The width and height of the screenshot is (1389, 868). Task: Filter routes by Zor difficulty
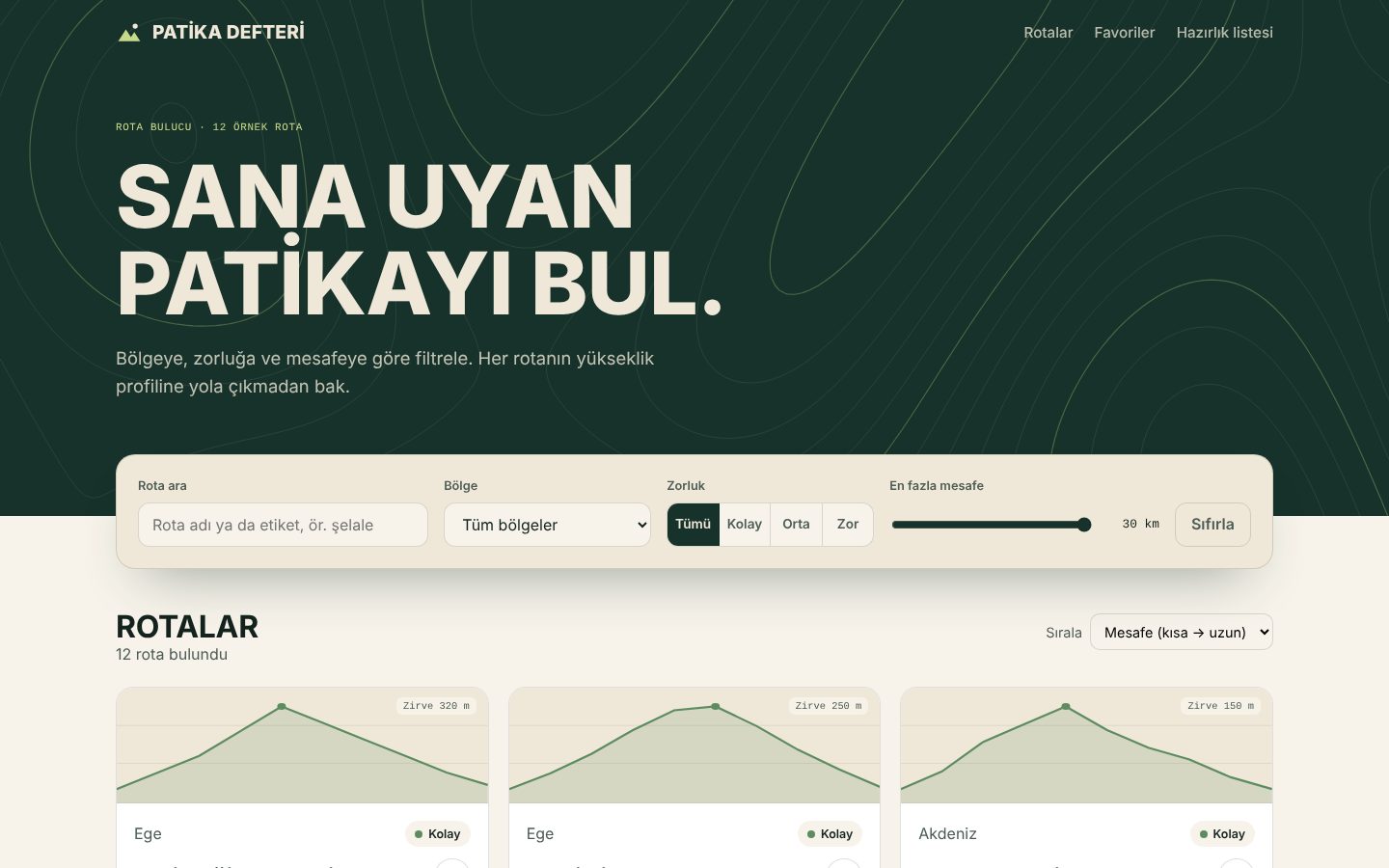click(x=847, y=525)
